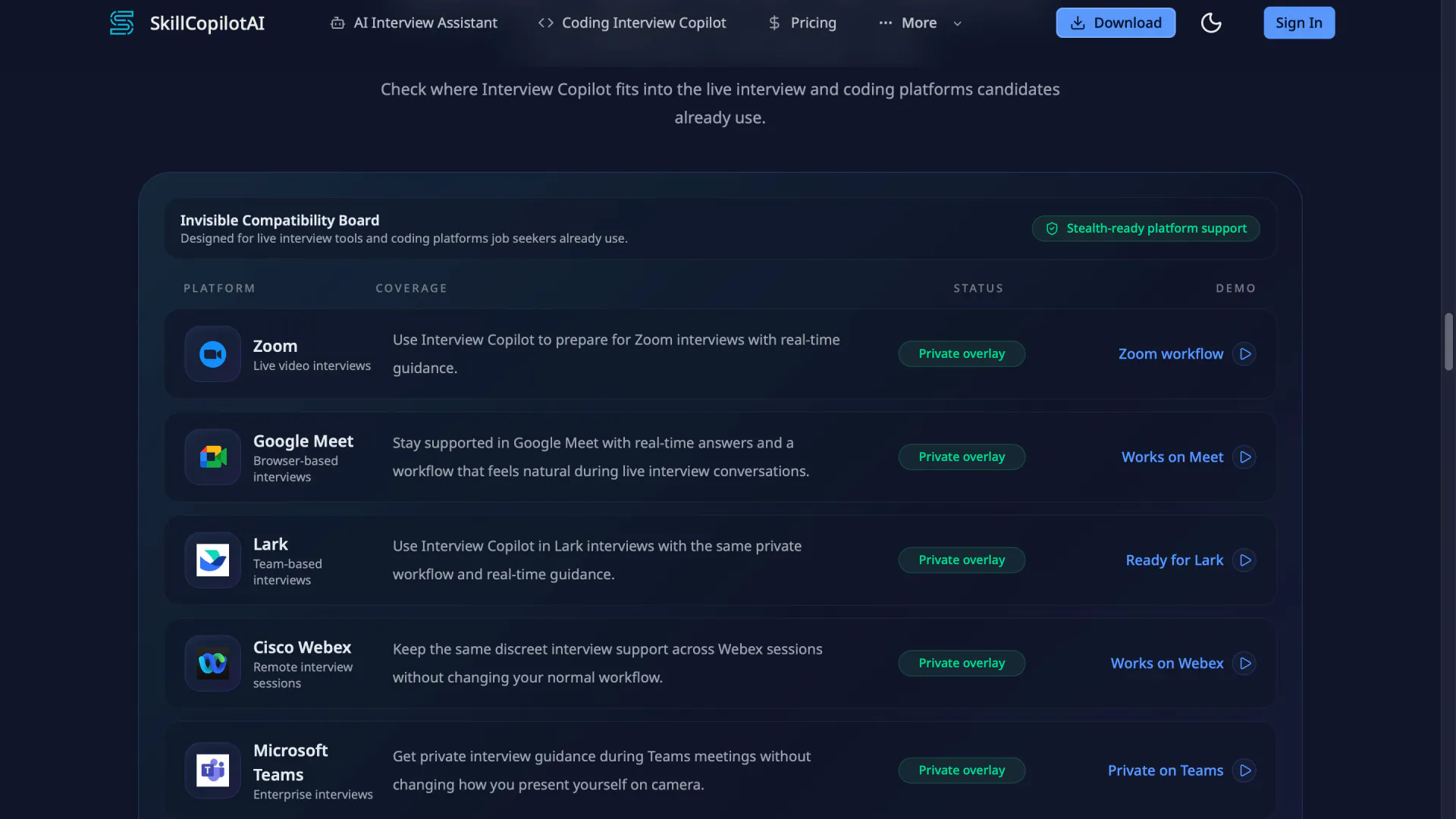Viewport: 1456px width, 819px height.
Task: Click the download arrow icon in Download button
Action: coord(1078,23)
